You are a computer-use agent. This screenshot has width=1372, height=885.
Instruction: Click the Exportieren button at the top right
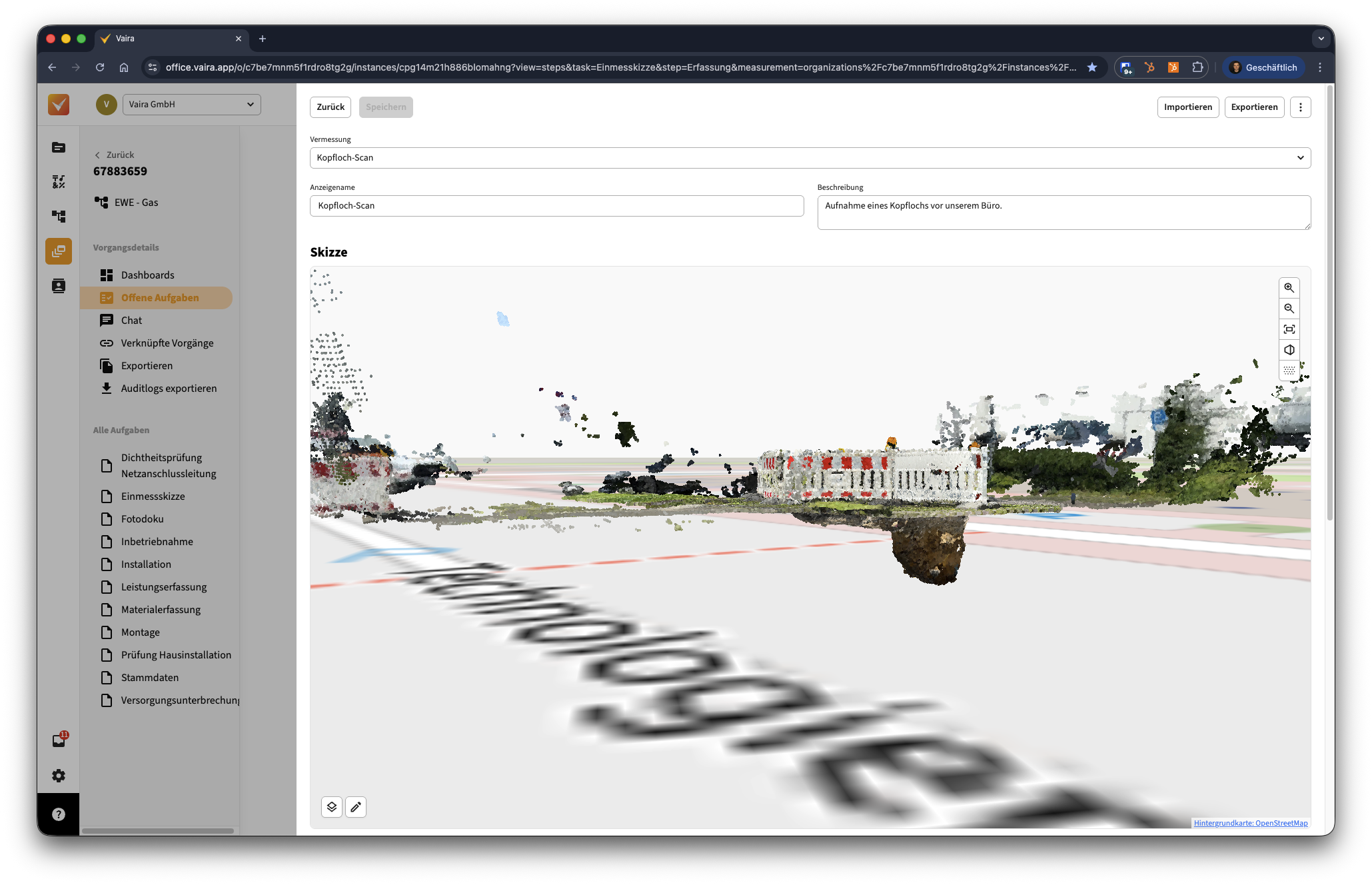click(1253, 107)
